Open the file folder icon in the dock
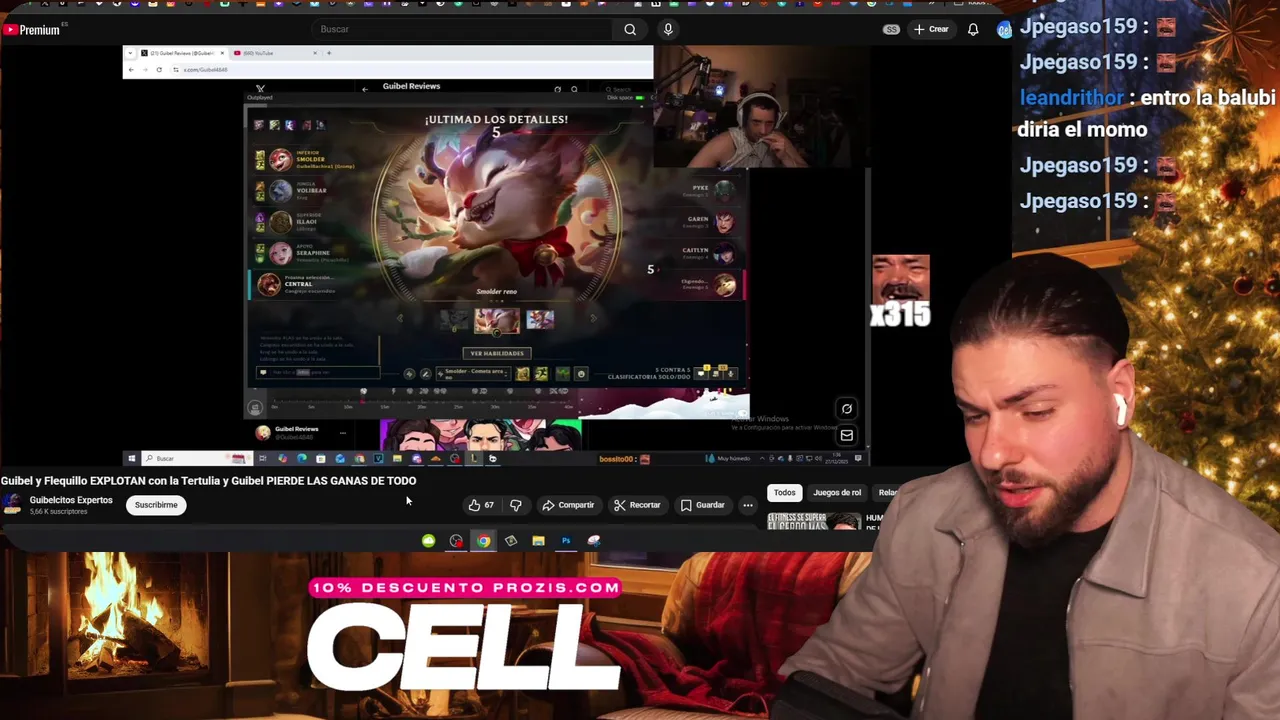Image resolution: width=1280 pixels, height=720 pixels. pyautogui.click(x=538, y=541)
